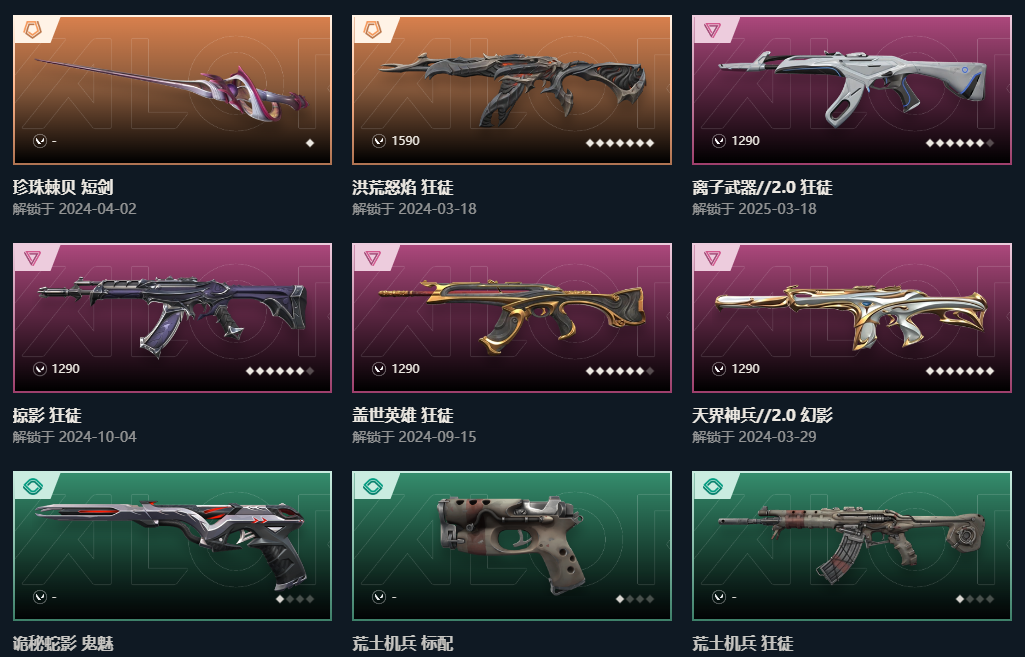The width and height of the screenshot is (1025, 657).
Task: Open the 洪荒怒焰 狂徒 skin image
Action: (x=513, y=88)
